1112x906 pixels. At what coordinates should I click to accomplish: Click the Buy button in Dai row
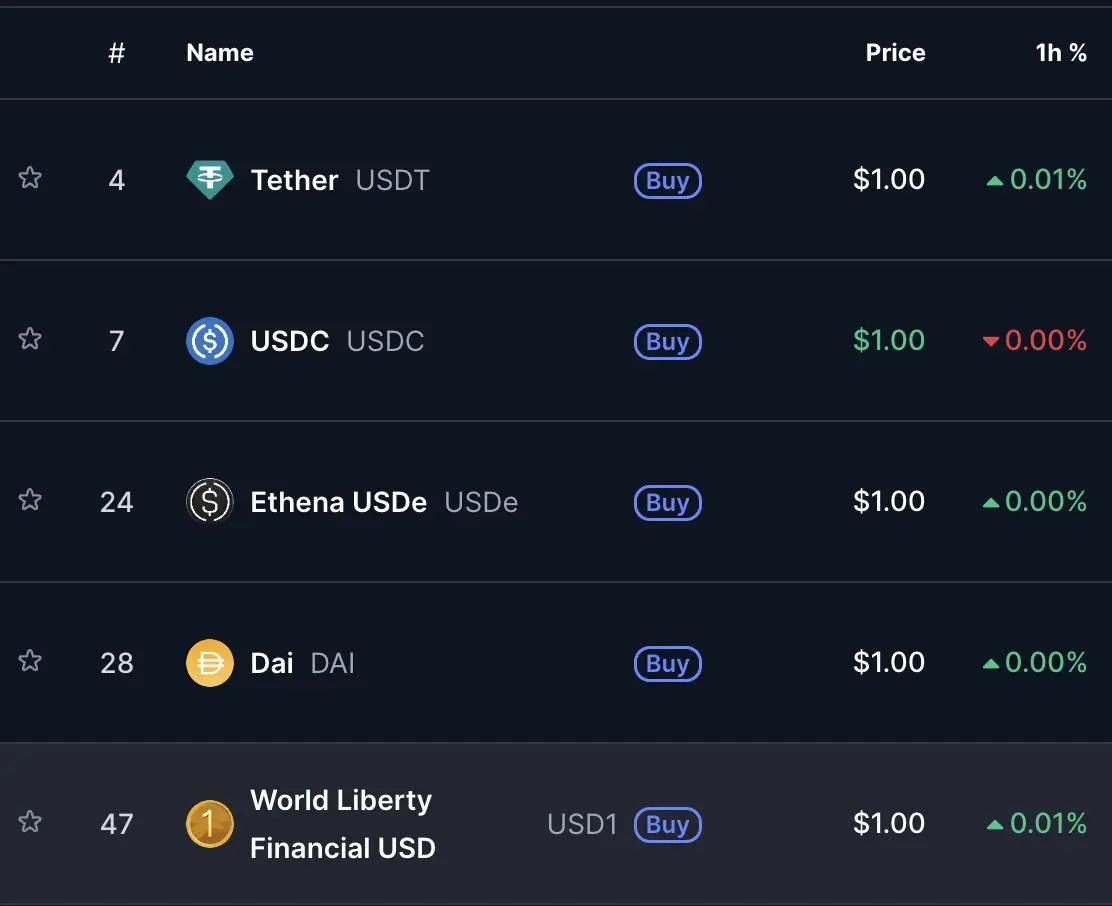667,664
